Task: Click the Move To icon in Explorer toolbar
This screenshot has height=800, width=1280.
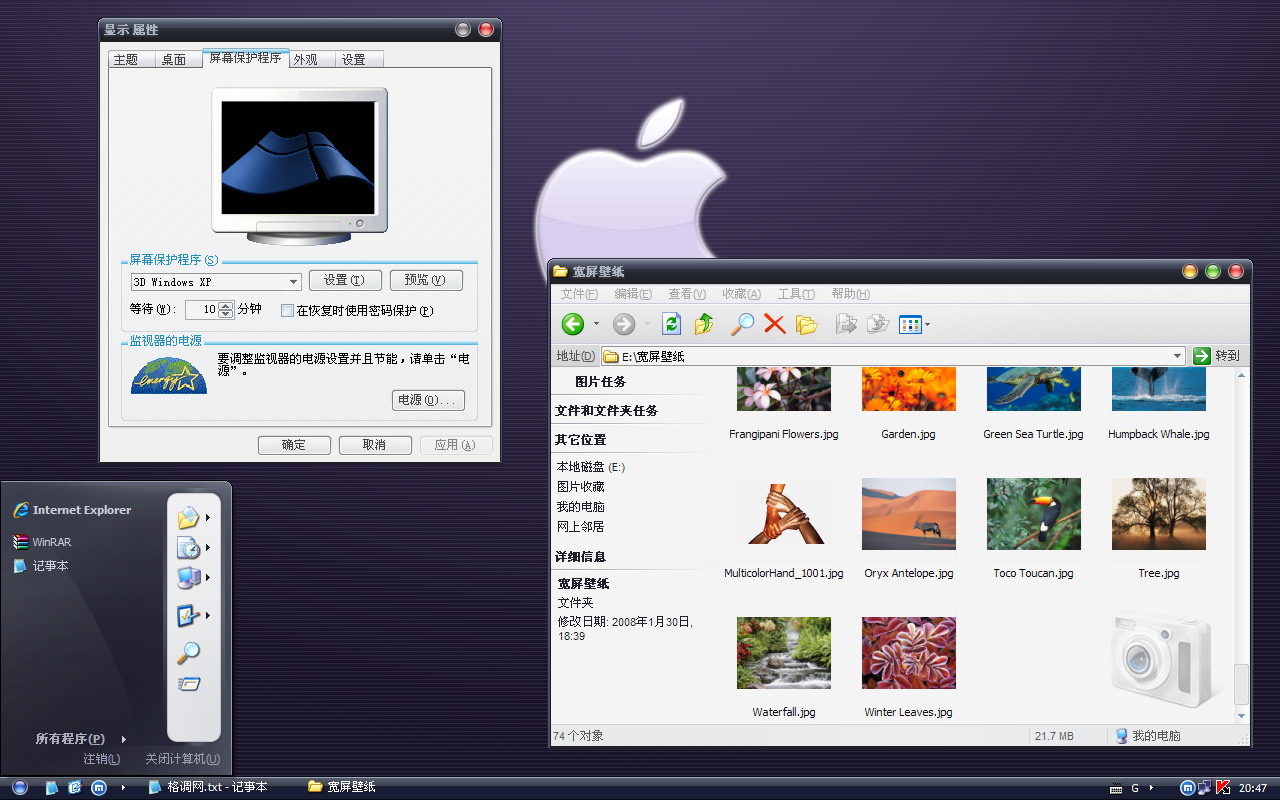Action: [846, 324]
